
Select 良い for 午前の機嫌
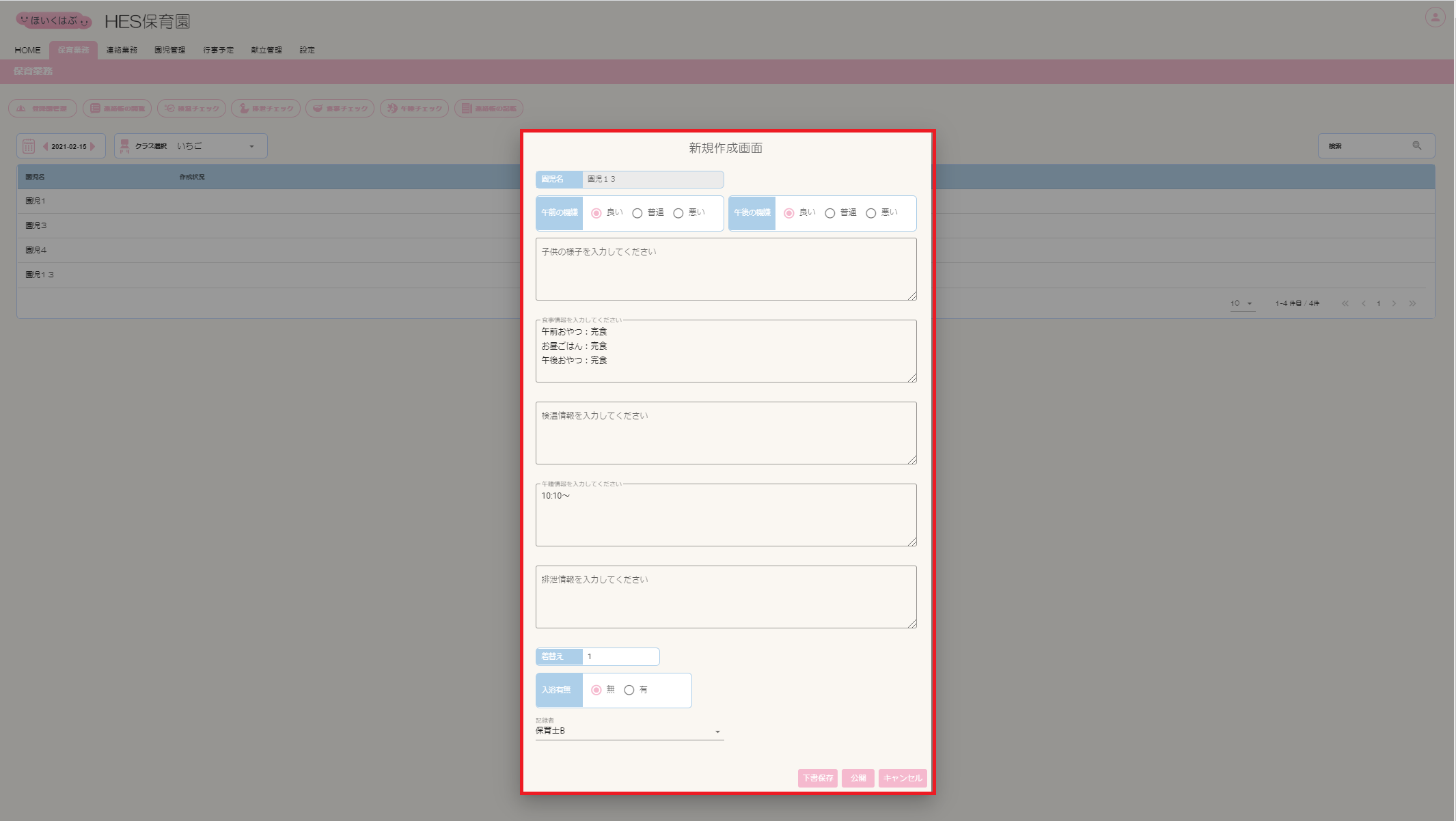(x=596, y=213)
